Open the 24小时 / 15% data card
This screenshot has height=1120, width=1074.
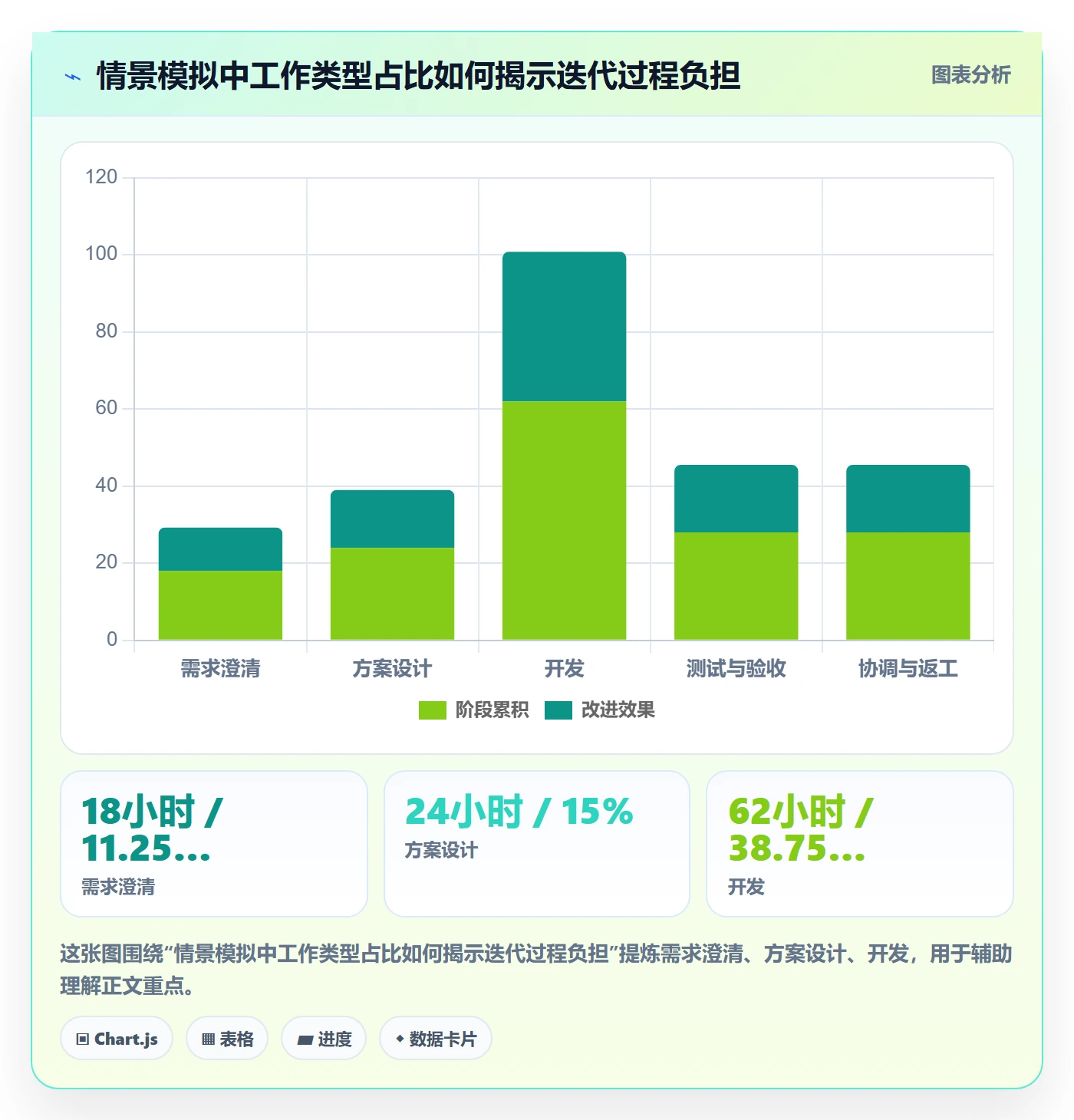click(537, 844)
